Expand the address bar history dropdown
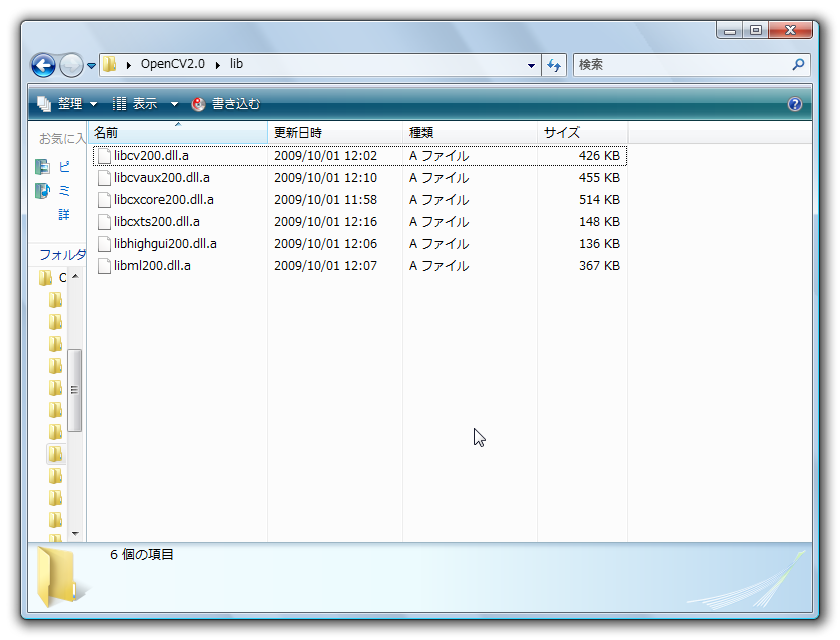 tap(531, 66)
